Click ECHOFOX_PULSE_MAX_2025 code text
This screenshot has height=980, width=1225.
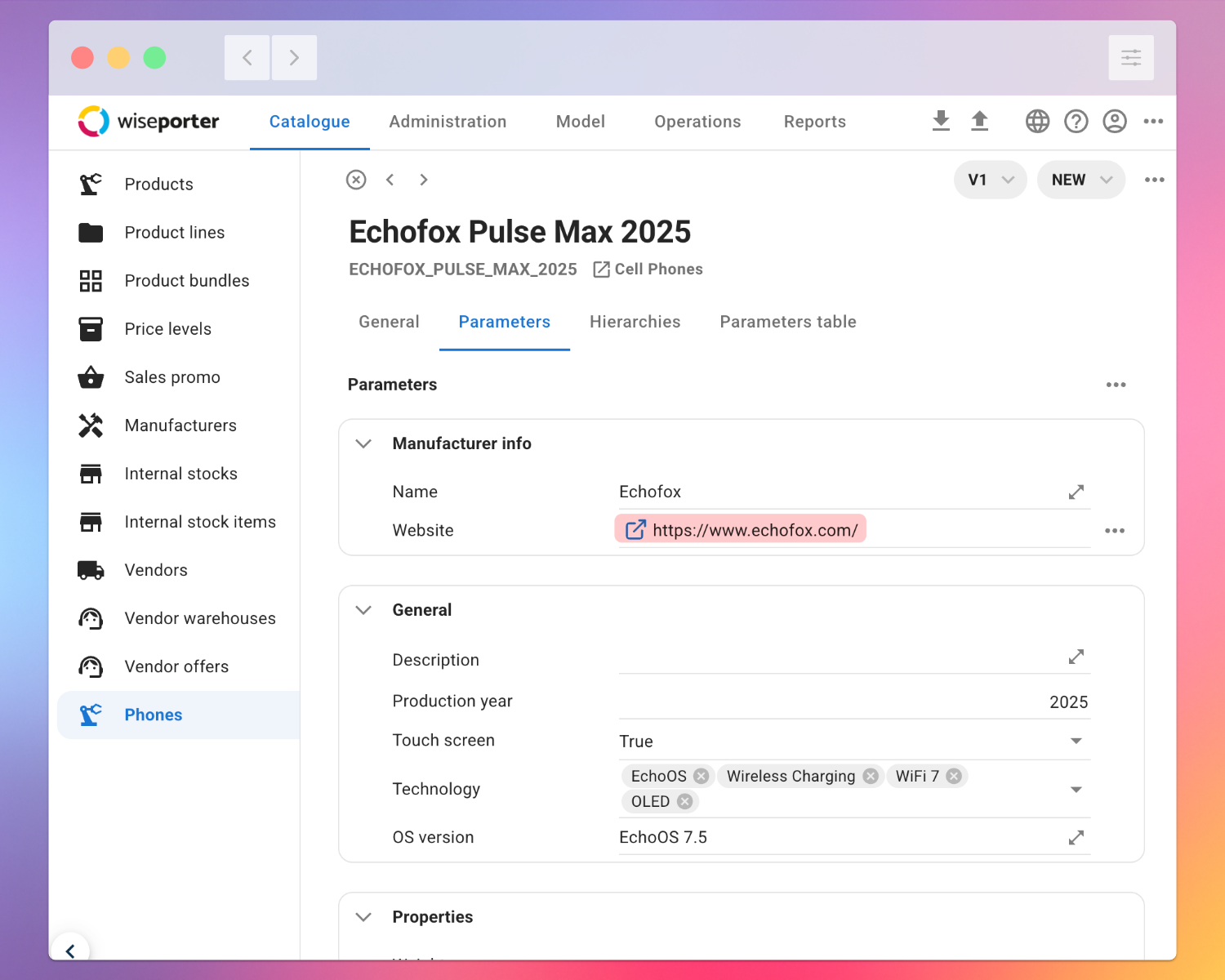click(463, 269)
